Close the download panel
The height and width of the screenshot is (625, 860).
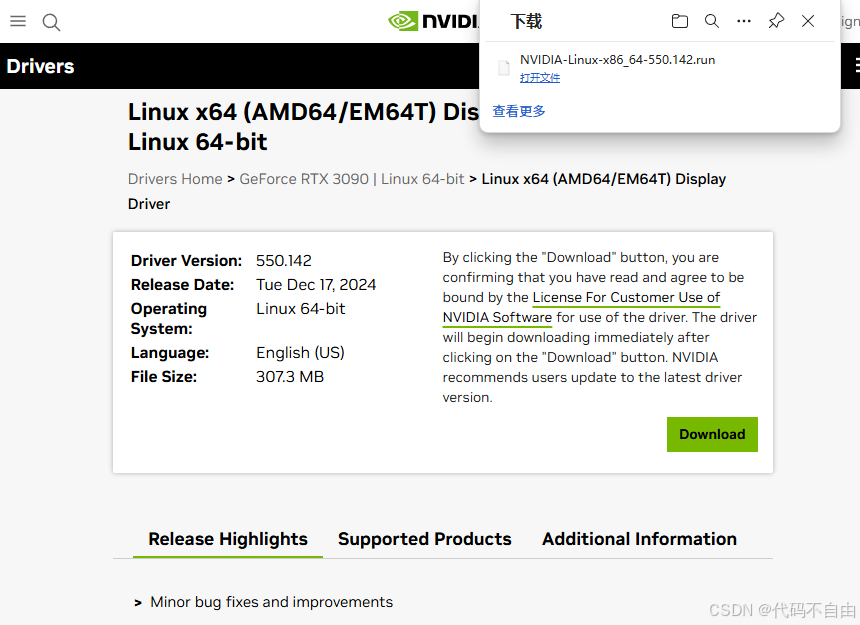click(808, 21)
